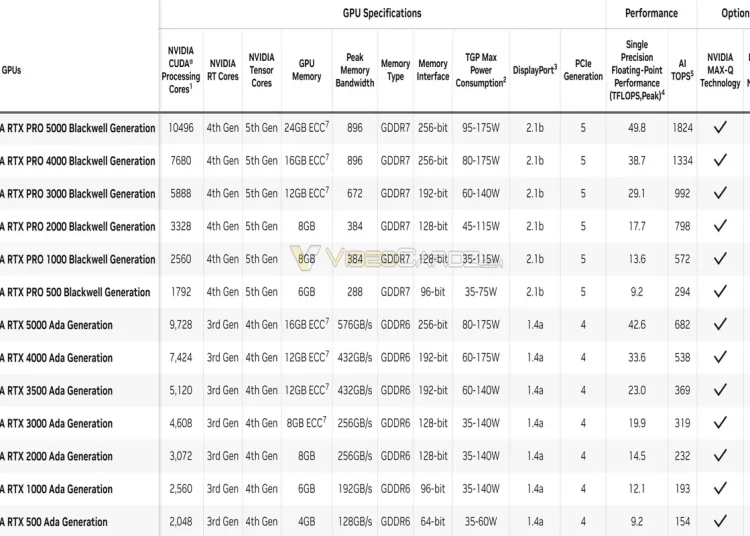Click the 'GPU Memory' column header

[307, 70]
